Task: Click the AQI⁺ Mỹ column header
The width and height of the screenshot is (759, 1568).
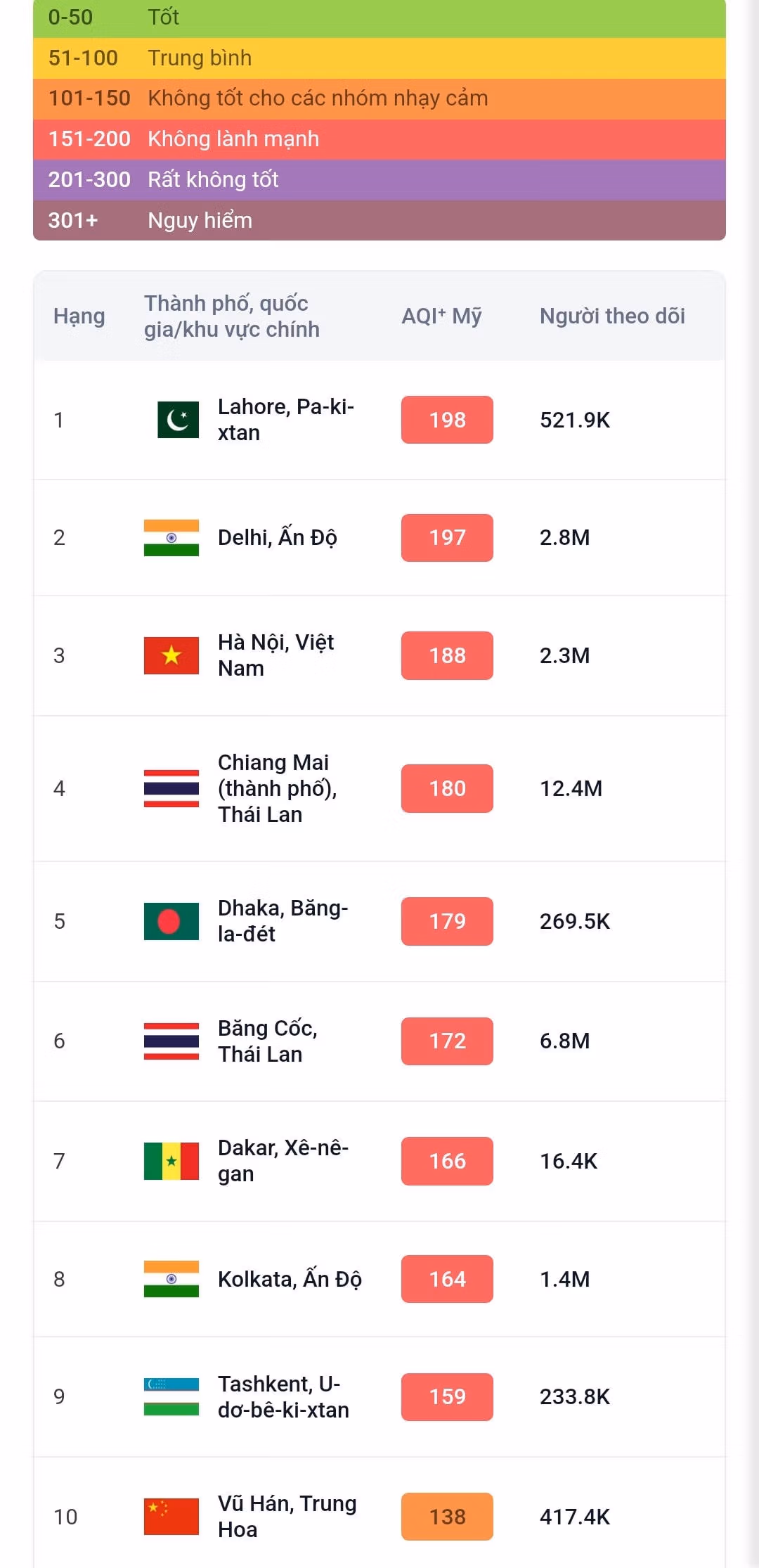Action: [x=441, y=316]
